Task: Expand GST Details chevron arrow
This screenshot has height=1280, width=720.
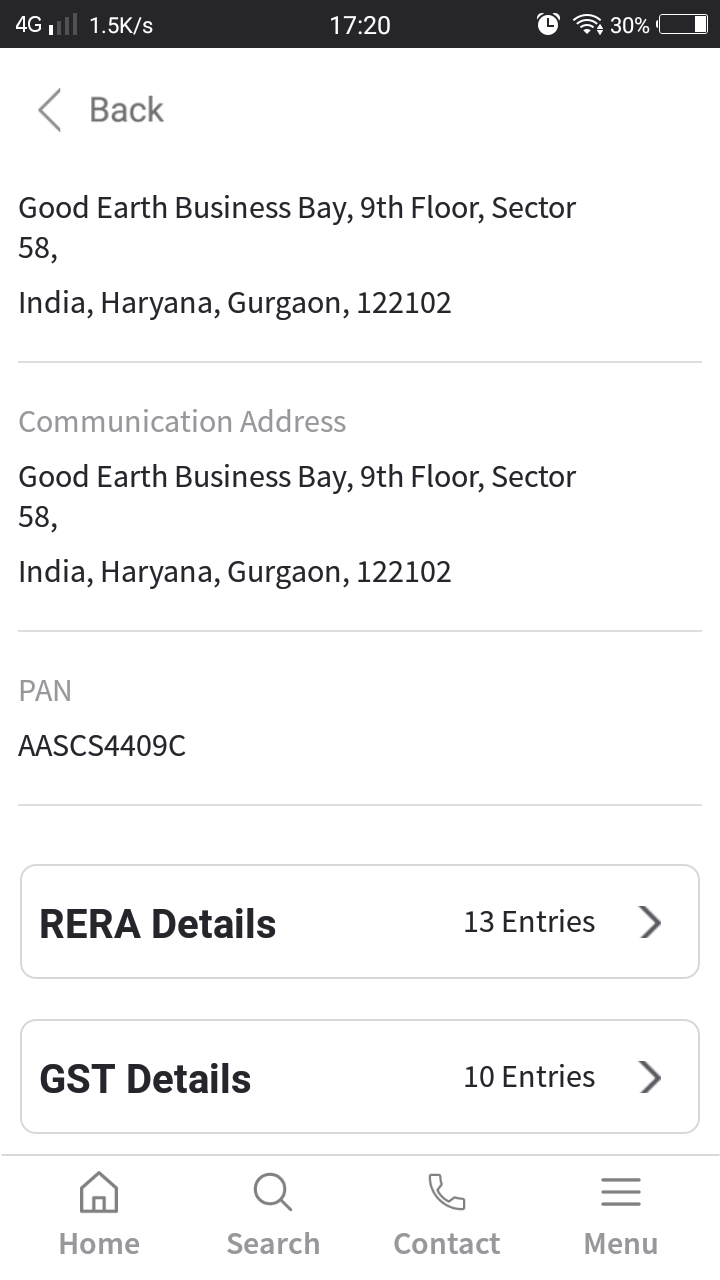Action: click(651, 1077)
